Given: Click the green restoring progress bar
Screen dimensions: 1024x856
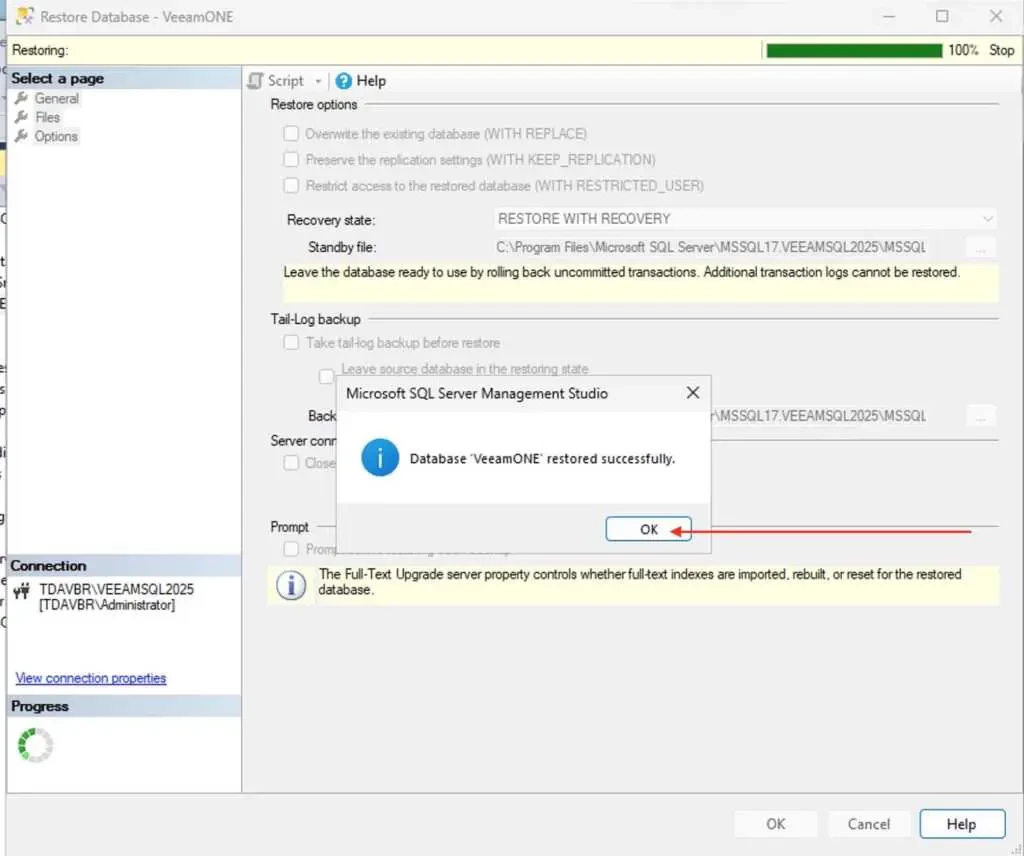Looking at the screenshot, I should [854, 50].
